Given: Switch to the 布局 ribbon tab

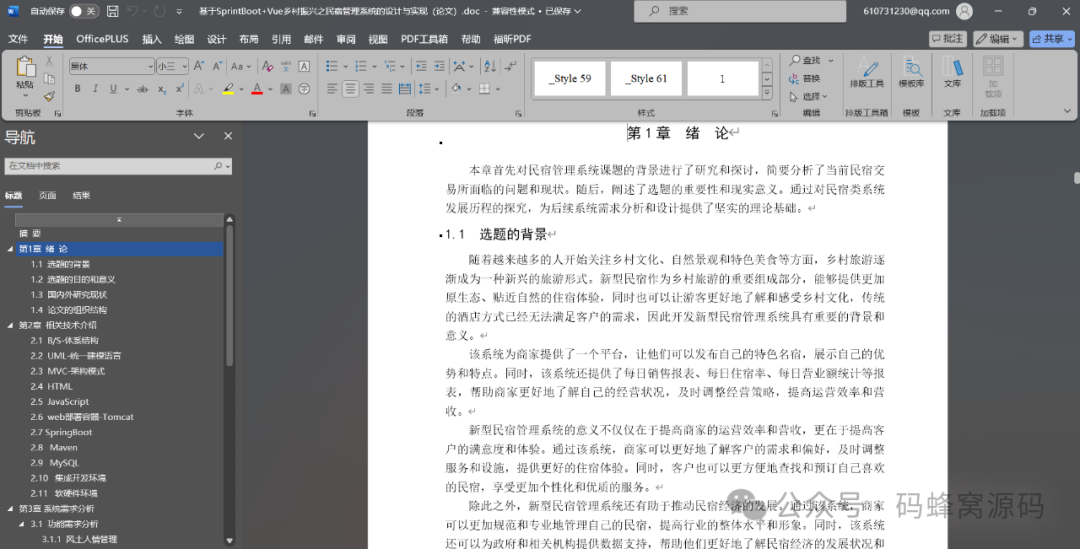Looking at the screenshot, I should coord(249,39).
